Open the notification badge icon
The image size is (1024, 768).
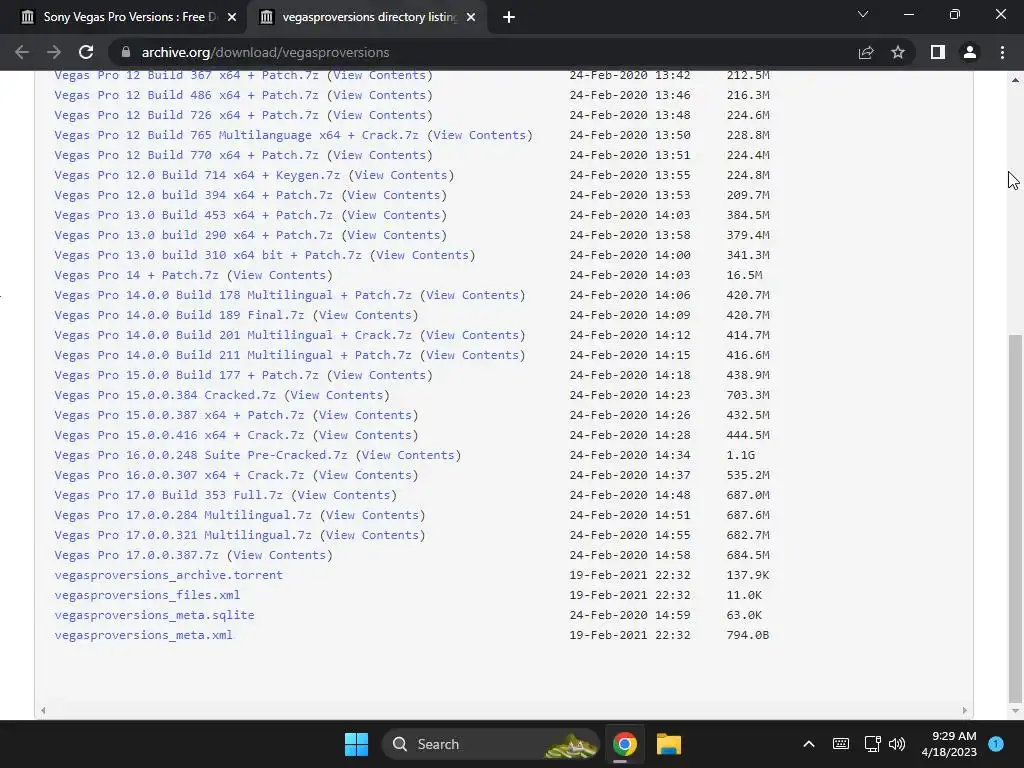[x=996, y=744]
